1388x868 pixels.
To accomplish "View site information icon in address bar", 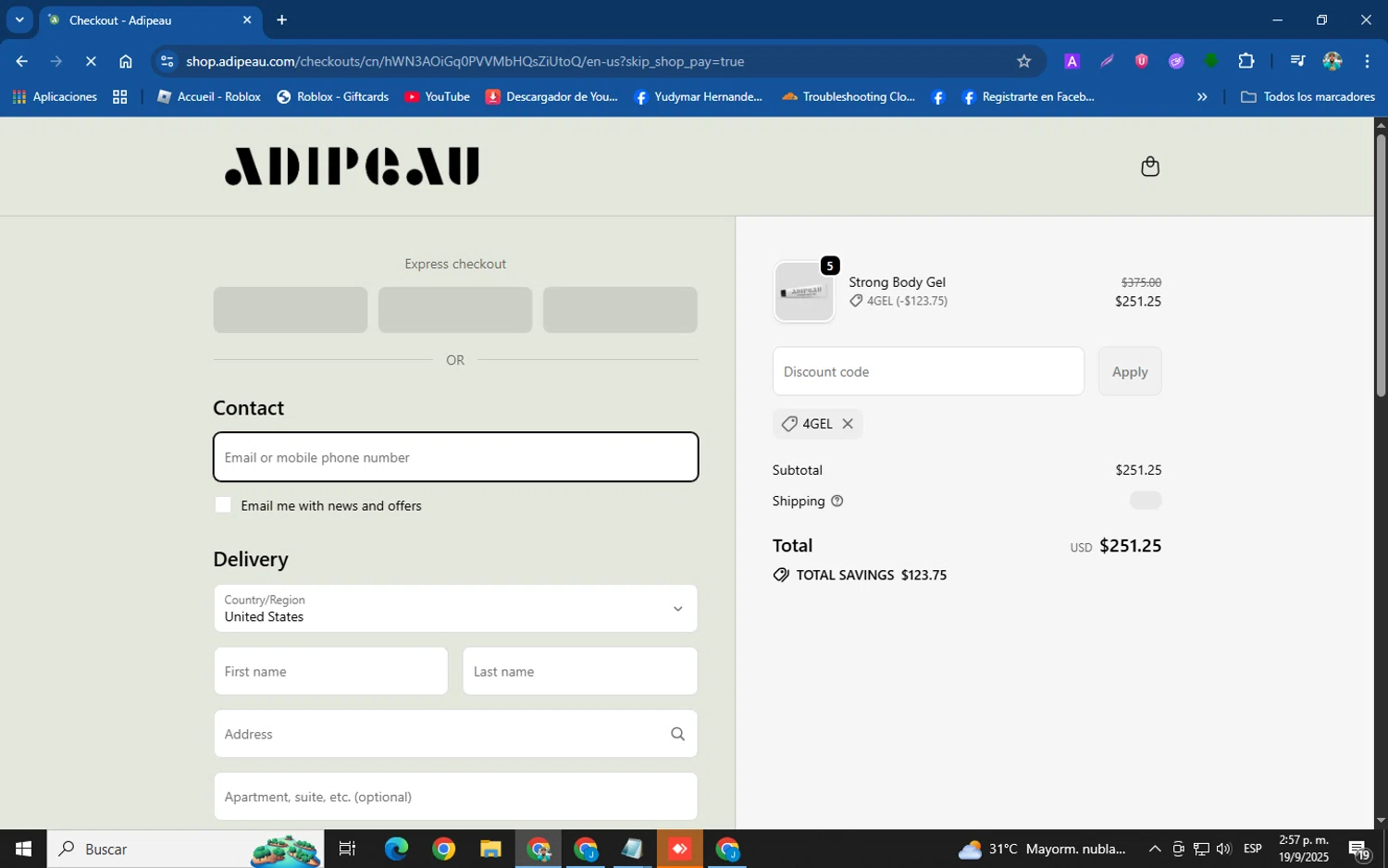I will coord(167,61).
